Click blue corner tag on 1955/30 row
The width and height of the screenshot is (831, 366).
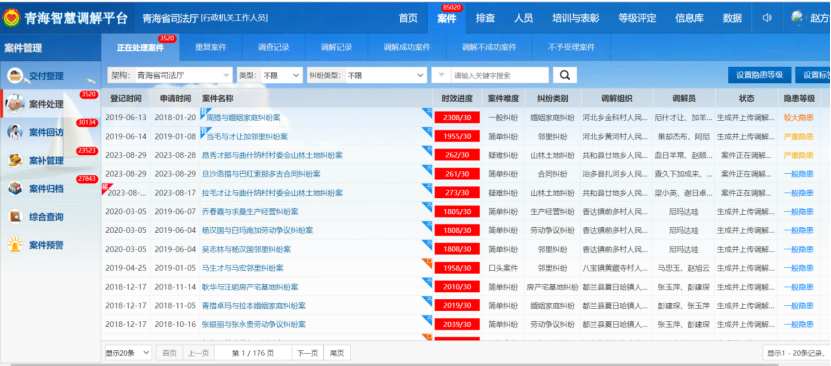pyautogui.click(x=427, y=131)
